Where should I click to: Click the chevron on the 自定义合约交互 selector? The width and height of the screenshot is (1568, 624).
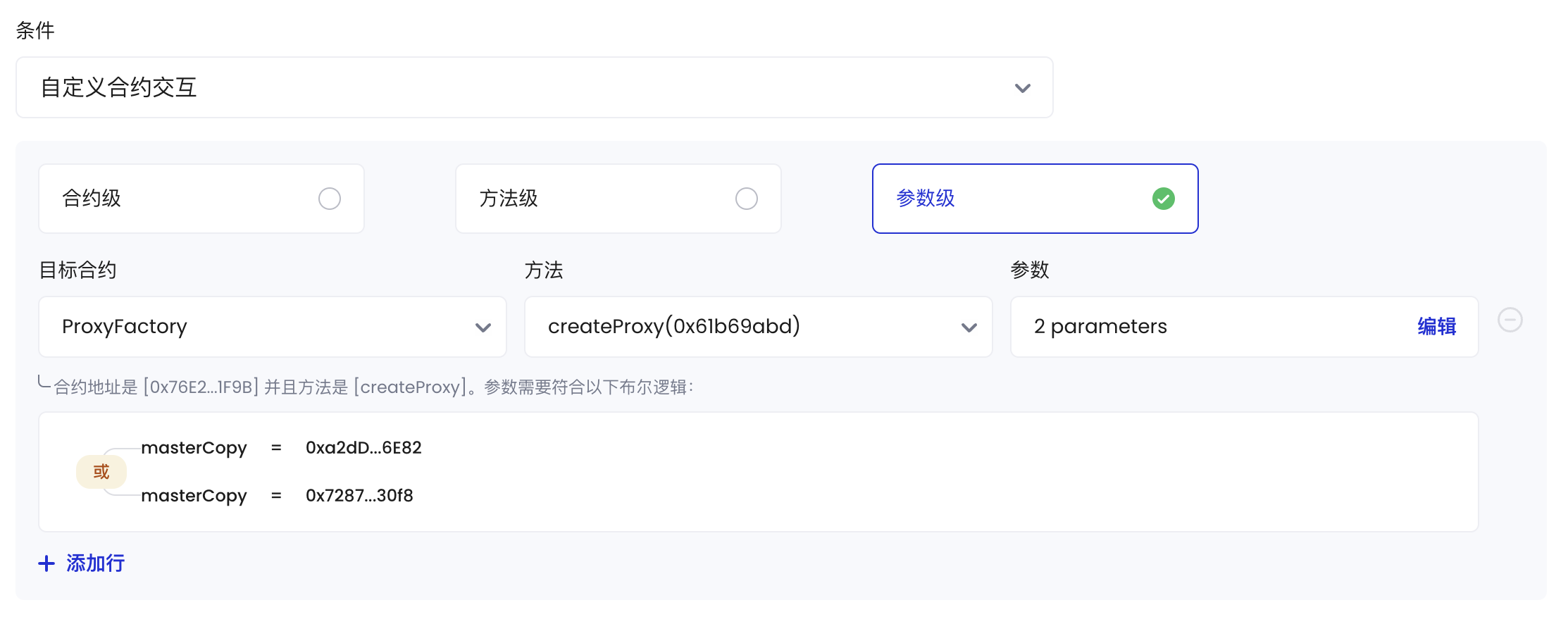(1022, 88)
